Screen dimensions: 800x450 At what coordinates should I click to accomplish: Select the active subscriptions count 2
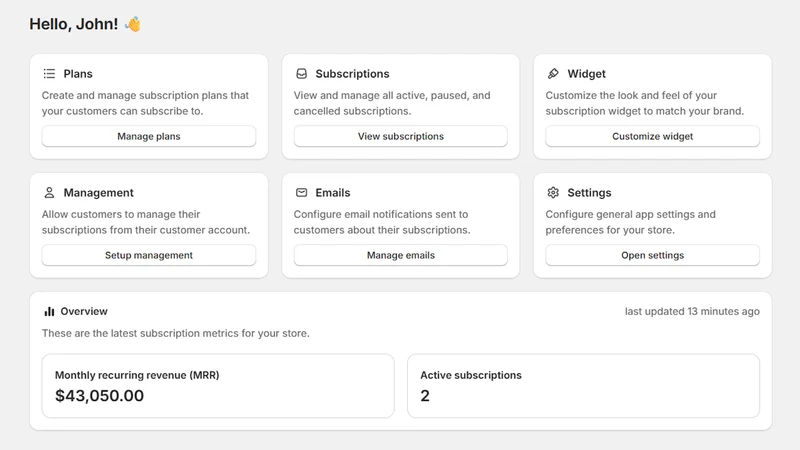pos(425,395)
